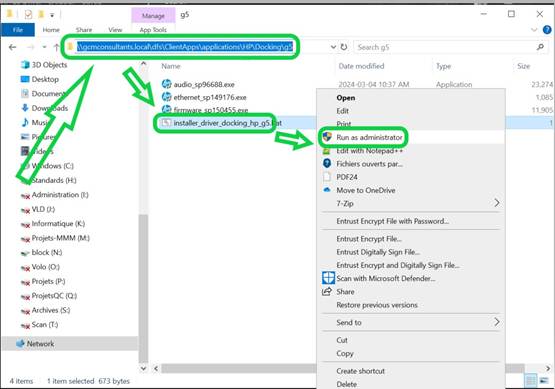Open Quick Access Toolbar customize dropdown
The image size is (555, 389).
[52, 15]
